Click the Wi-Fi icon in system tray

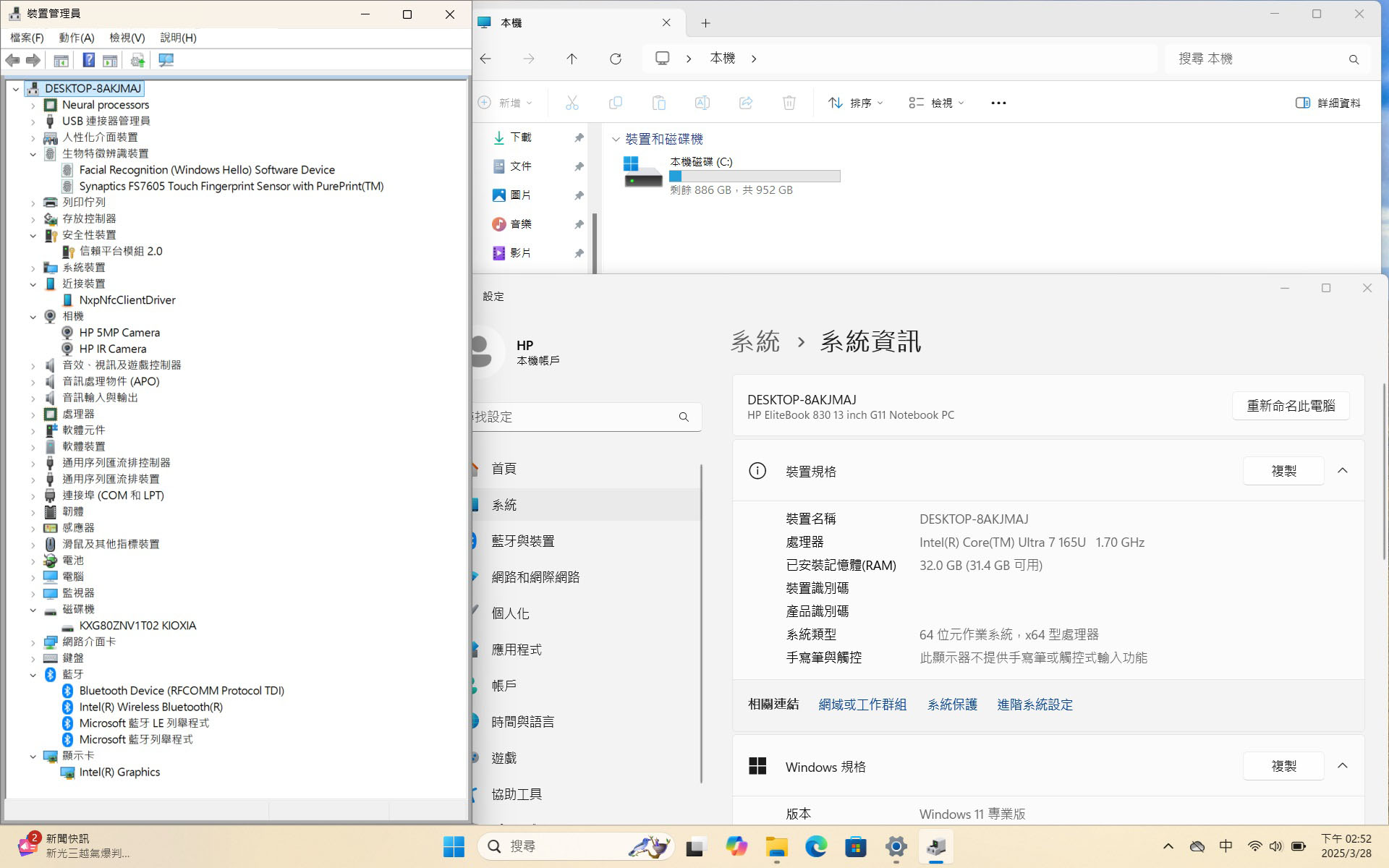[1254, 846]
